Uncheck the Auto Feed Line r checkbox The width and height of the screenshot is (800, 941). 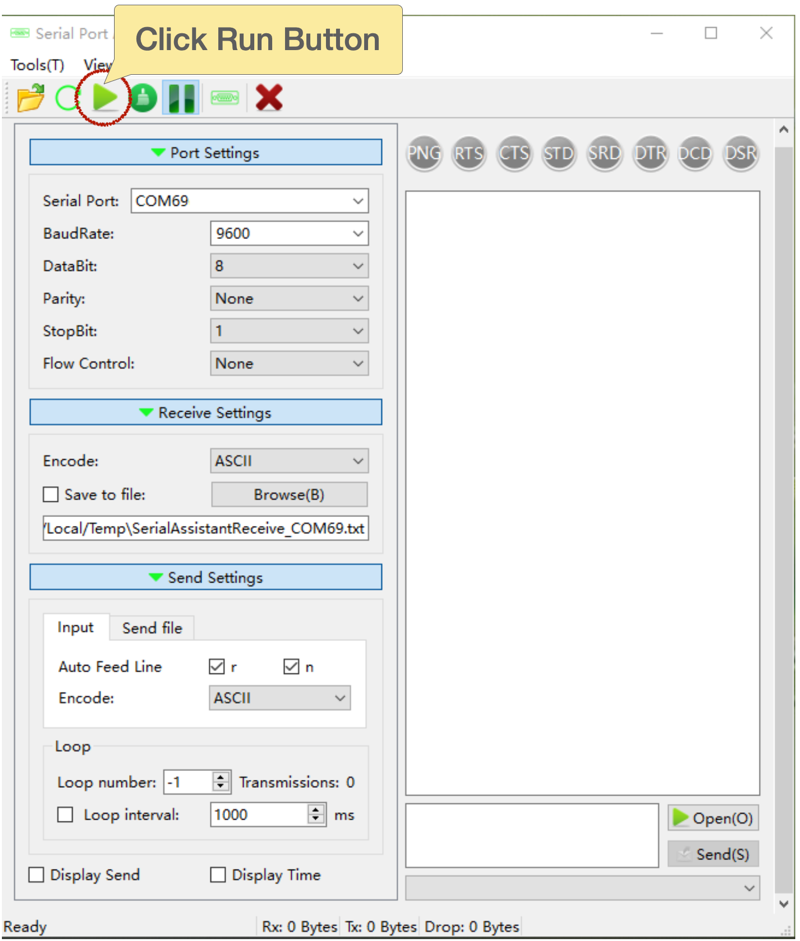(216, 667)
